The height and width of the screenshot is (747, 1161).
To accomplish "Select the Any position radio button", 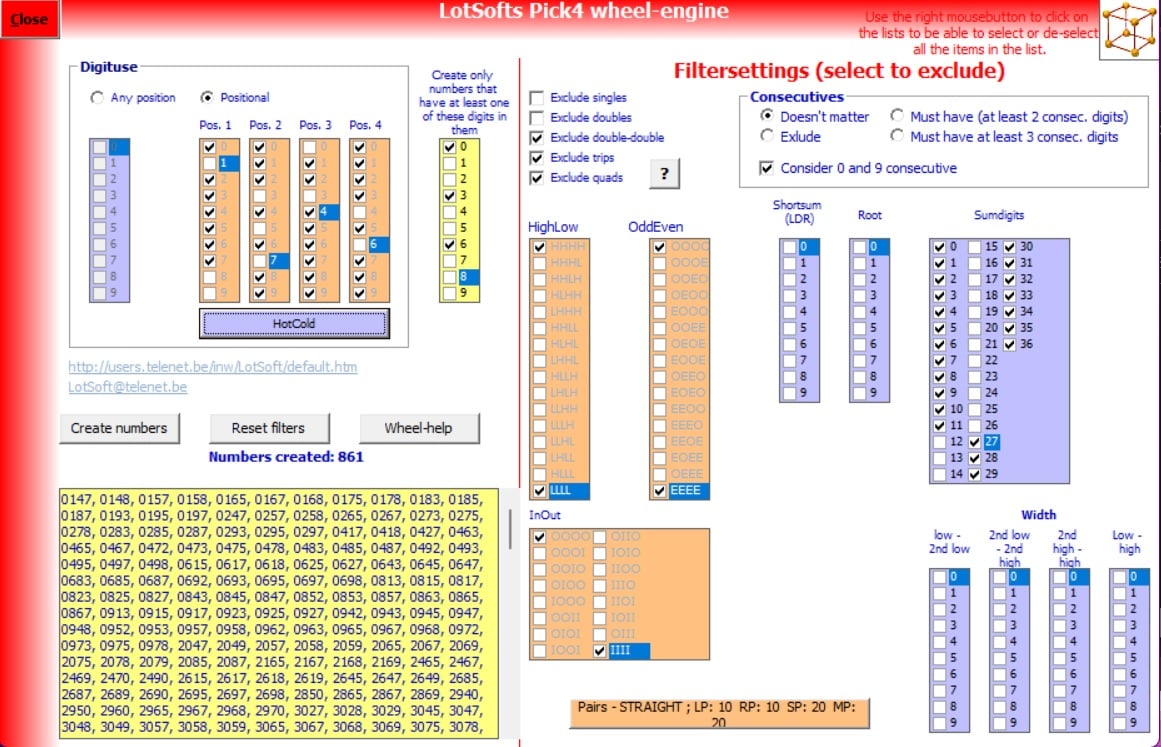I will coord(97,98).
